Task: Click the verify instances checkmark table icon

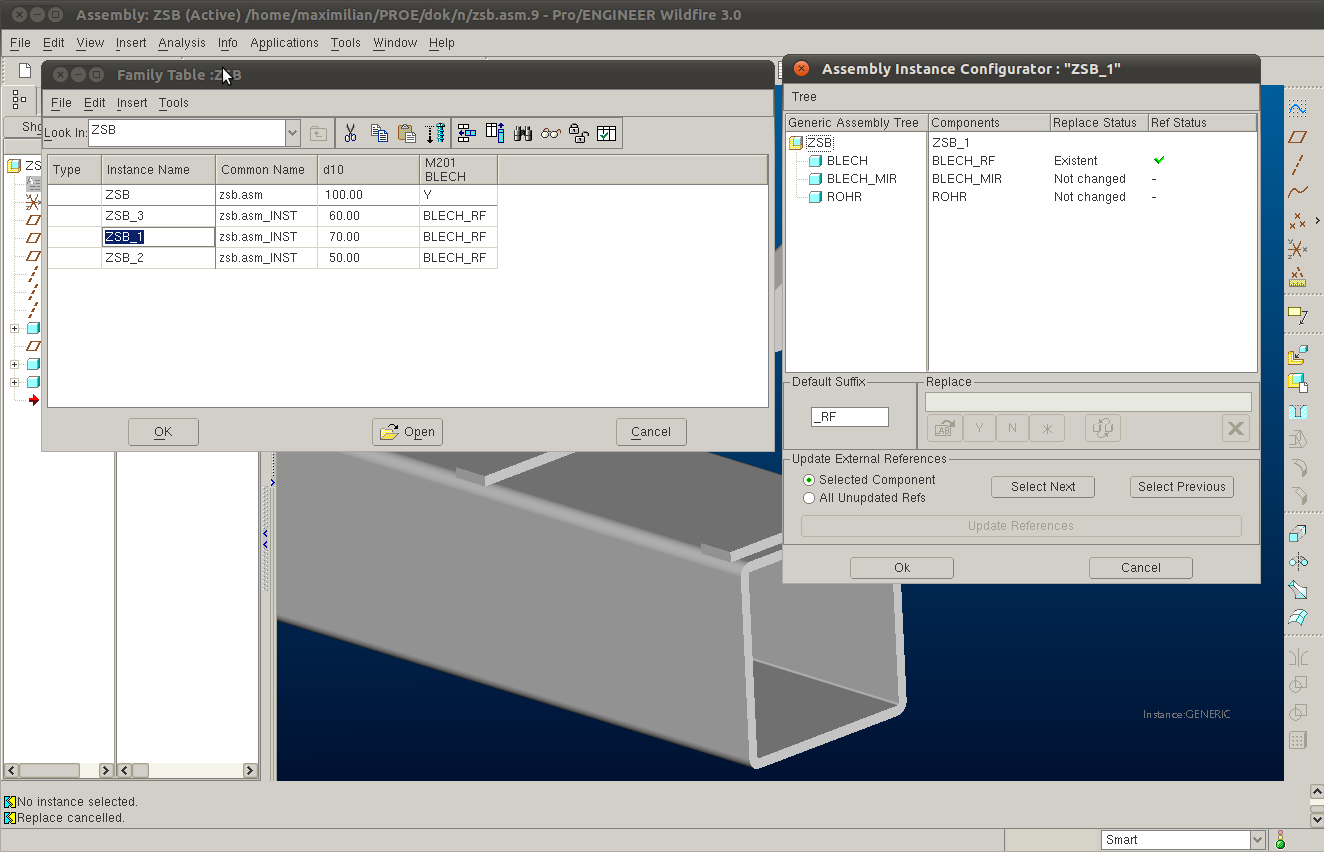Action: tap(606, 133)
